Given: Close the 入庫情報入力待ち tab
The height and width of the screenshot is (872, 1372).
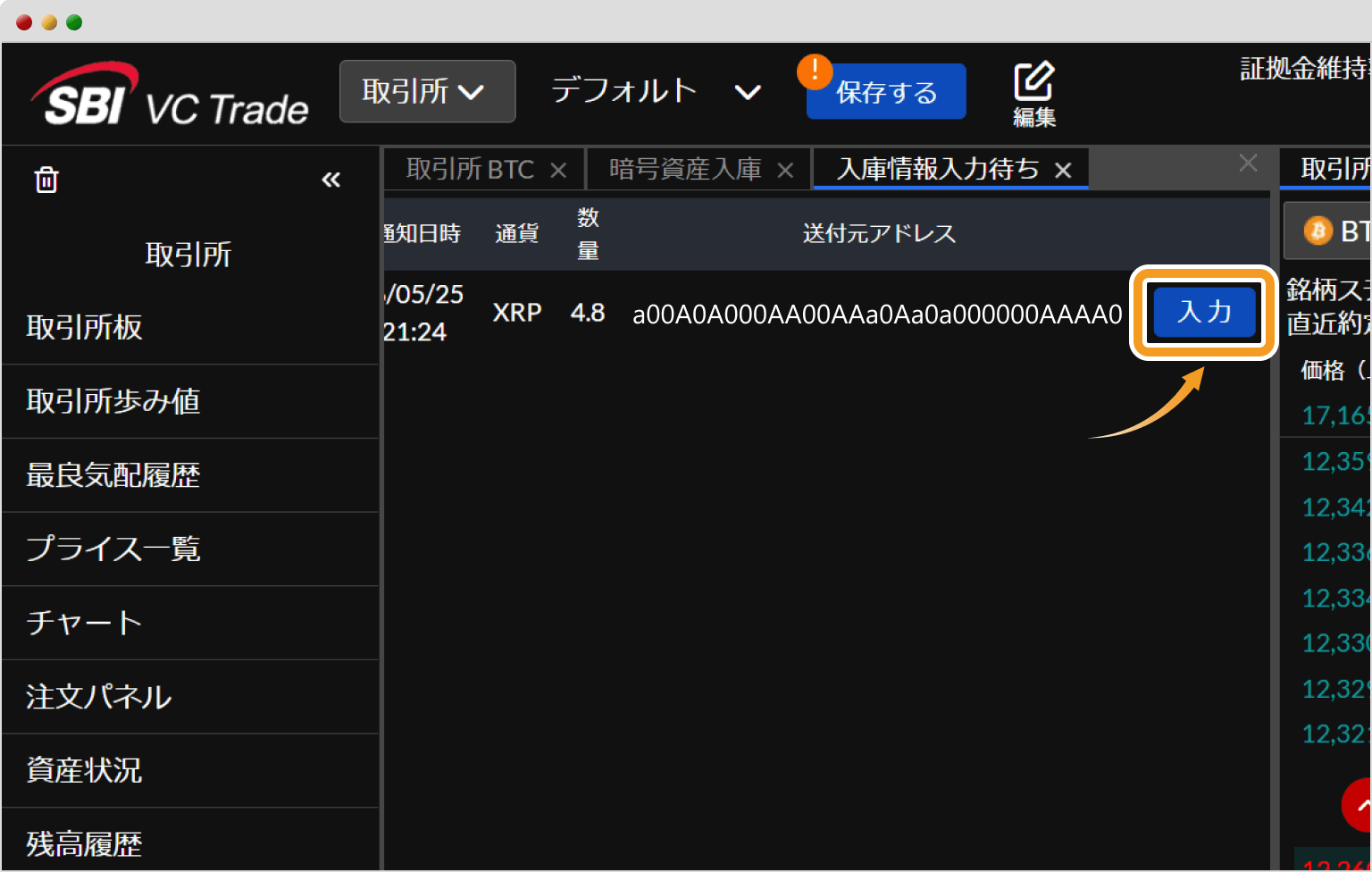Looking at the screenshot, I should coord(1063,170).
